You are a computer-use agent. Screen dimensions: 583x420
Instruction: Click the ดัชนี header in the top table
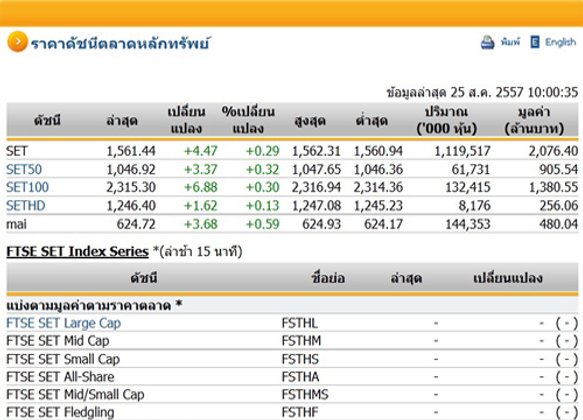click(47, 121)
